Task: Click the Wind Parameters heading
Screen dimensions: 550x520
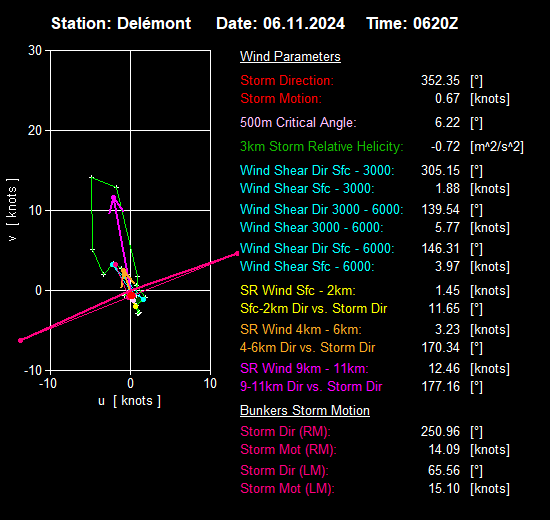Action: point(290,56)
